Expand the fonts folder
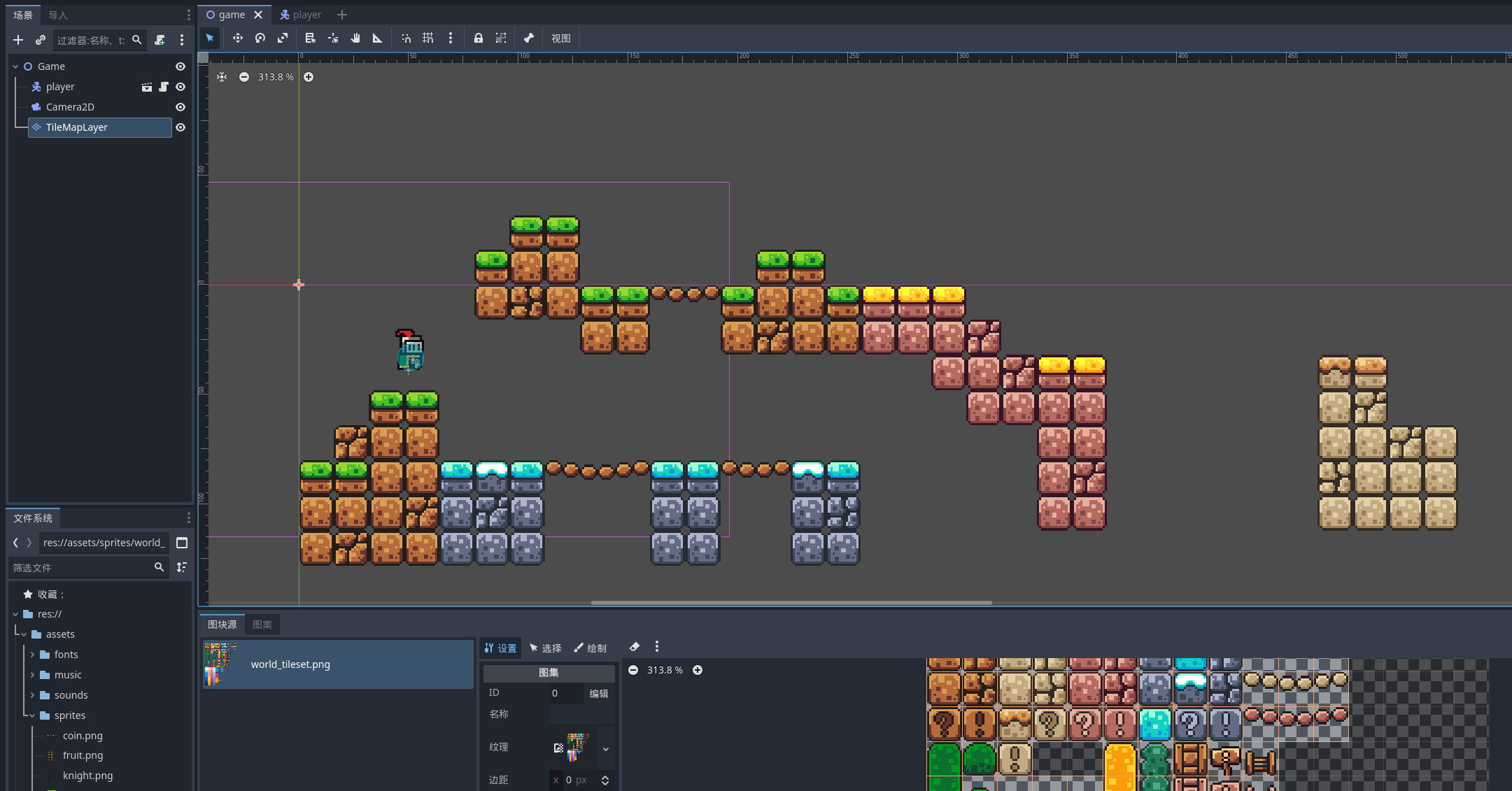 click(32, 655)
